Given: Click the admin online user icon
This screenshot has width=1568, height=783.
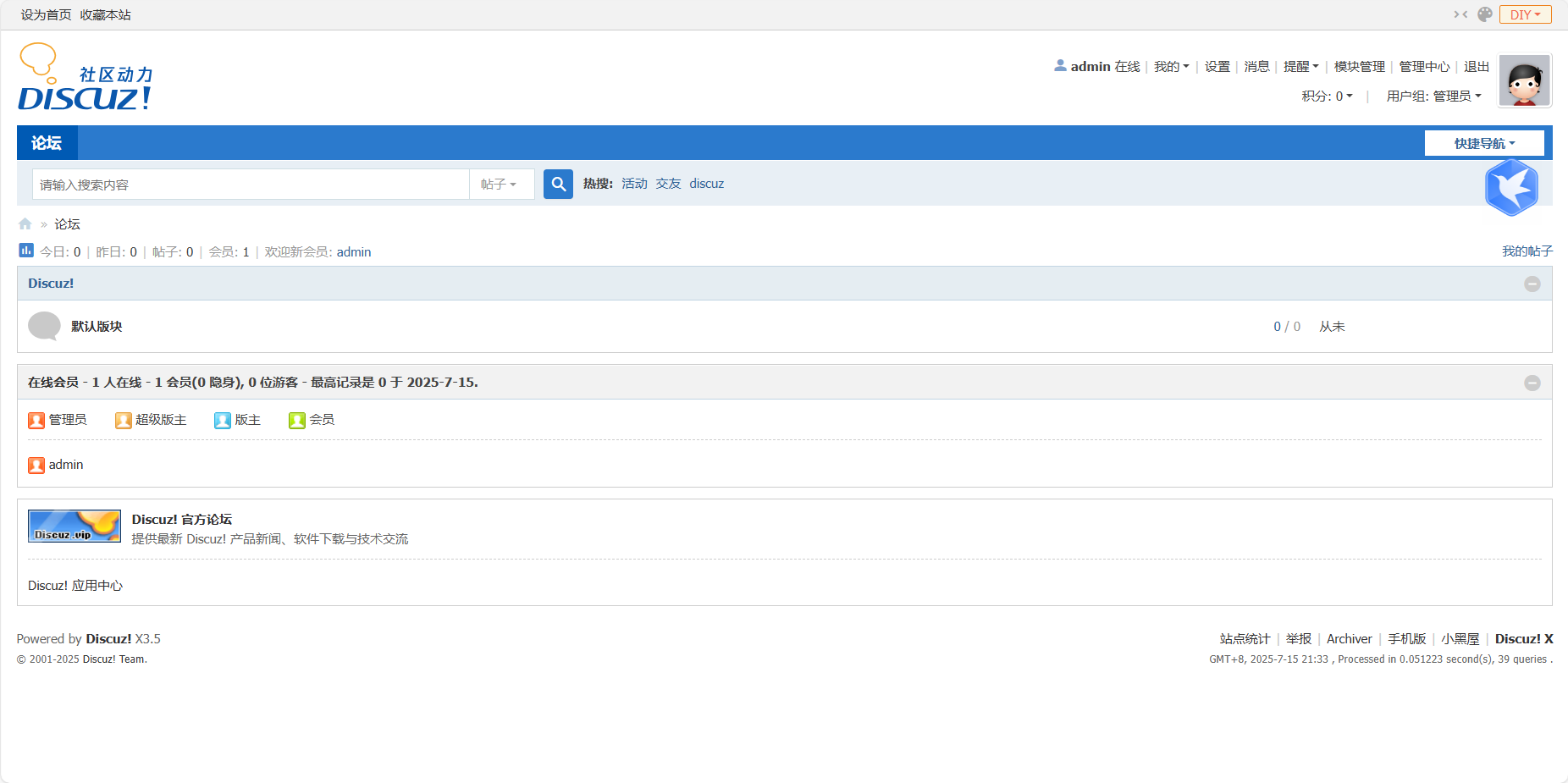Looking at the screenshot, I should point(36,465).
